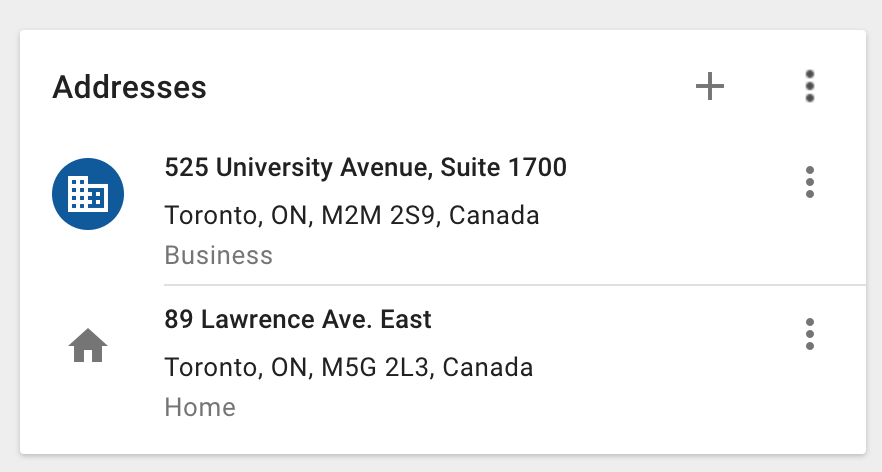Click Canada in the Business address
Viewport: 882px width, 472px height.
coord(494,215)
